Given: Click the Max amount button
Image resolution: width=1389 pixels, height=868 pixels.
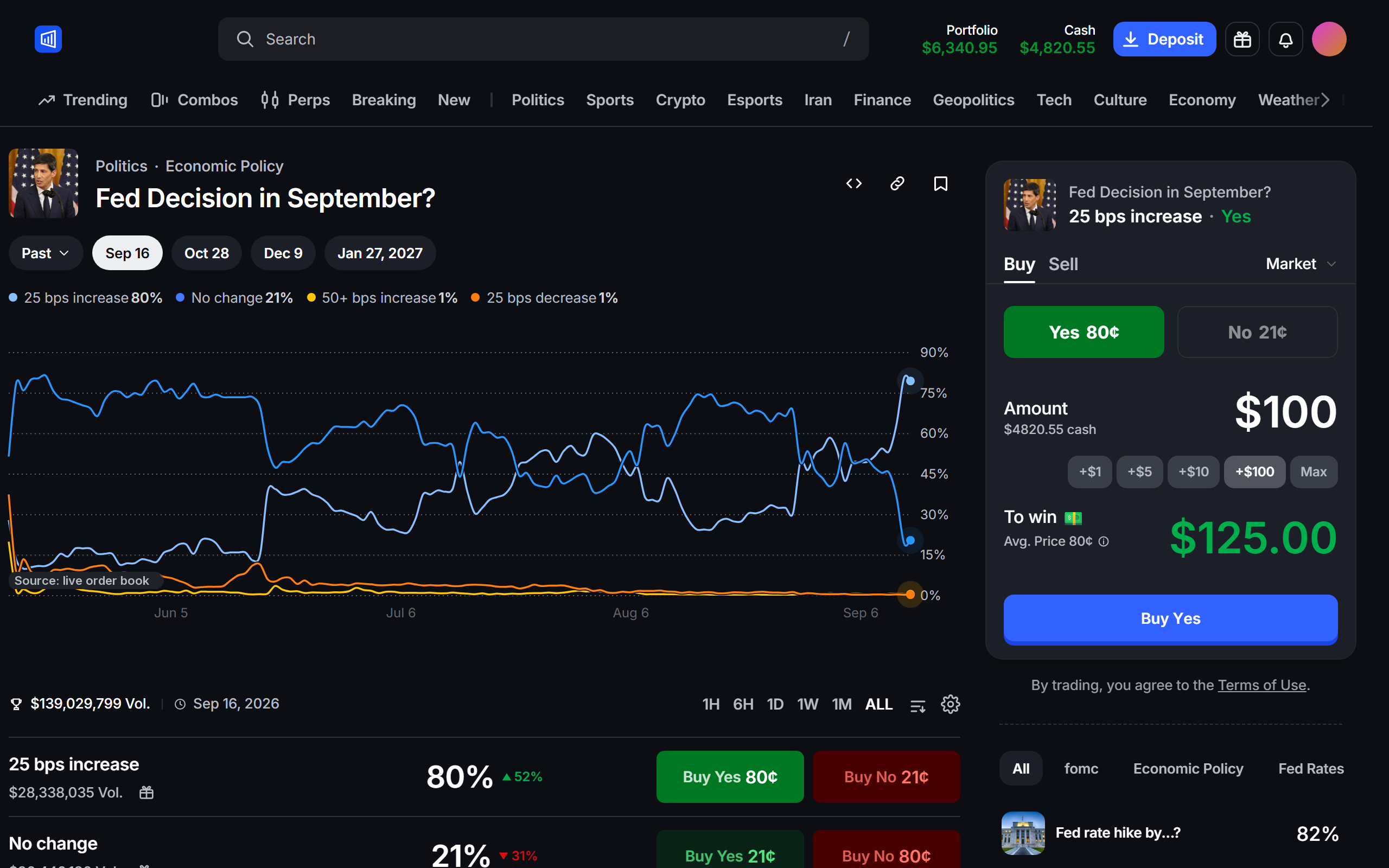Looking at the screenshot, I should (1313, 472).
